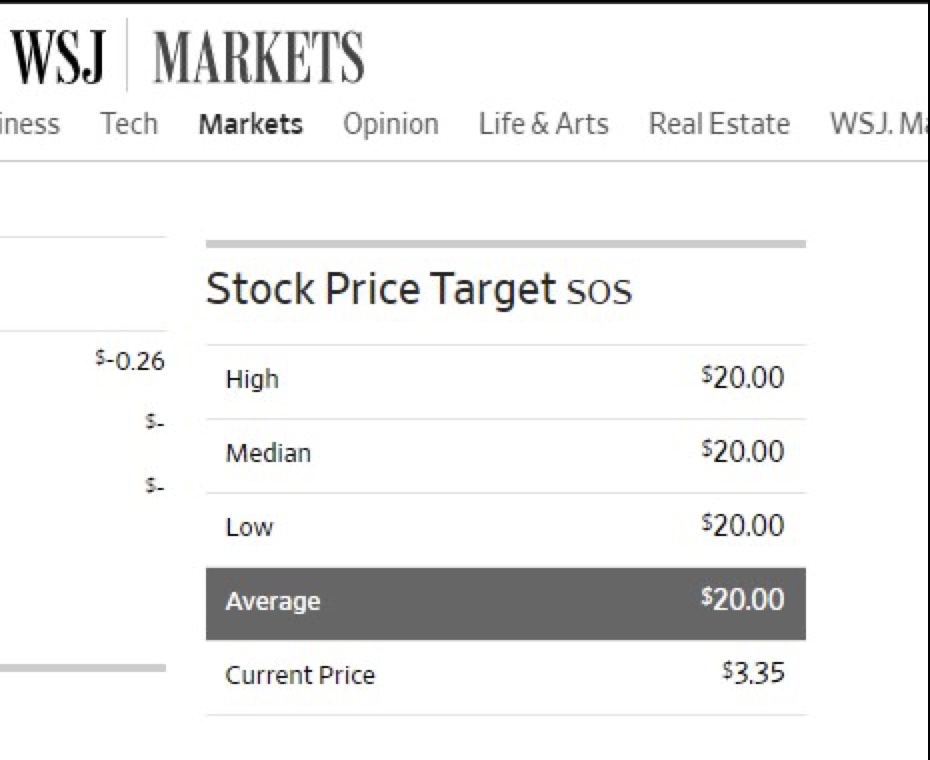Click the highlighted Average row
This screenshot has height=760, width=930.
pyautogui.click(x=506, y=603)
